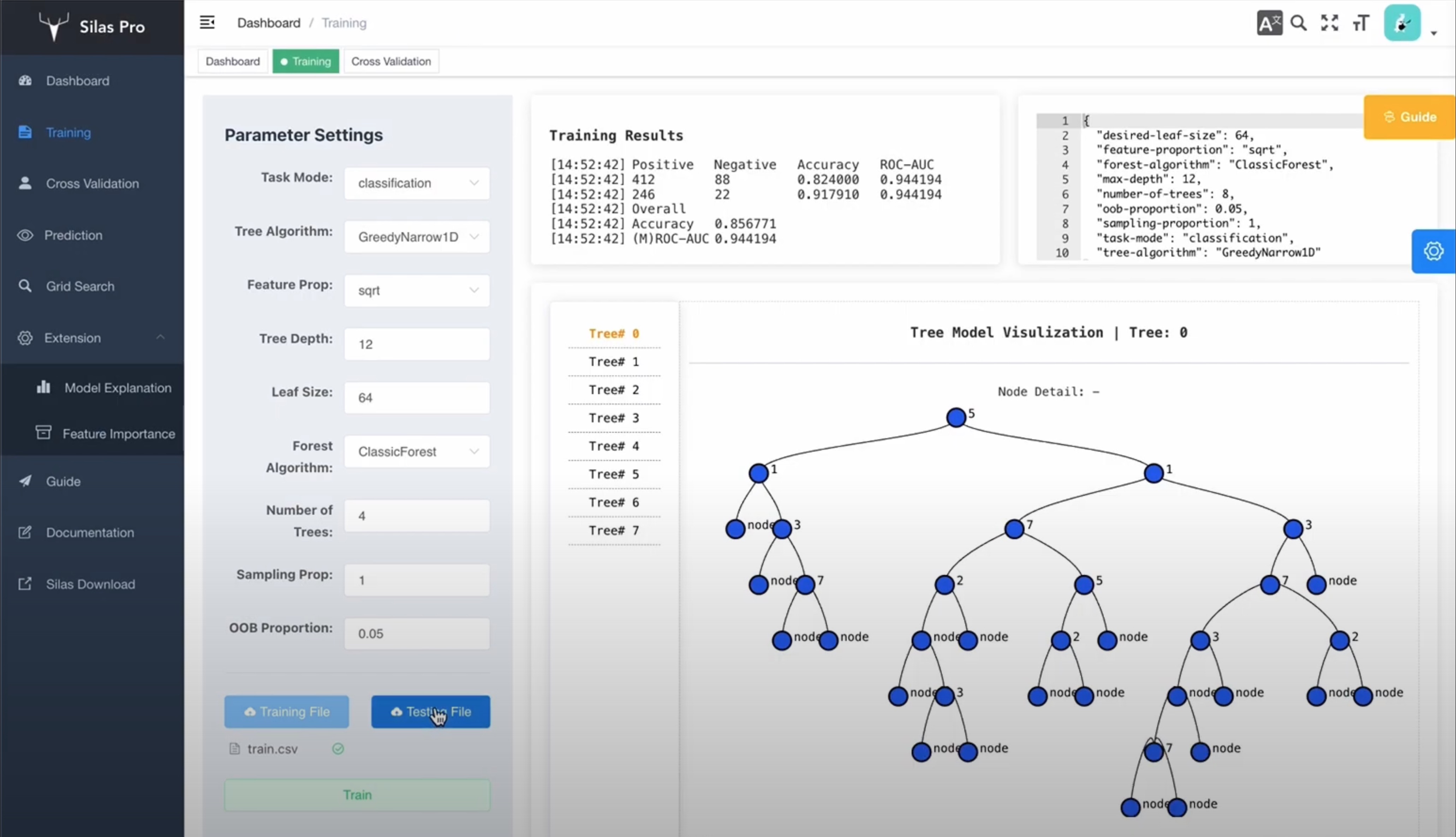Open Grid Search in the sidebar
Screen dimensions: 1456x837
(x=92, y=286)
